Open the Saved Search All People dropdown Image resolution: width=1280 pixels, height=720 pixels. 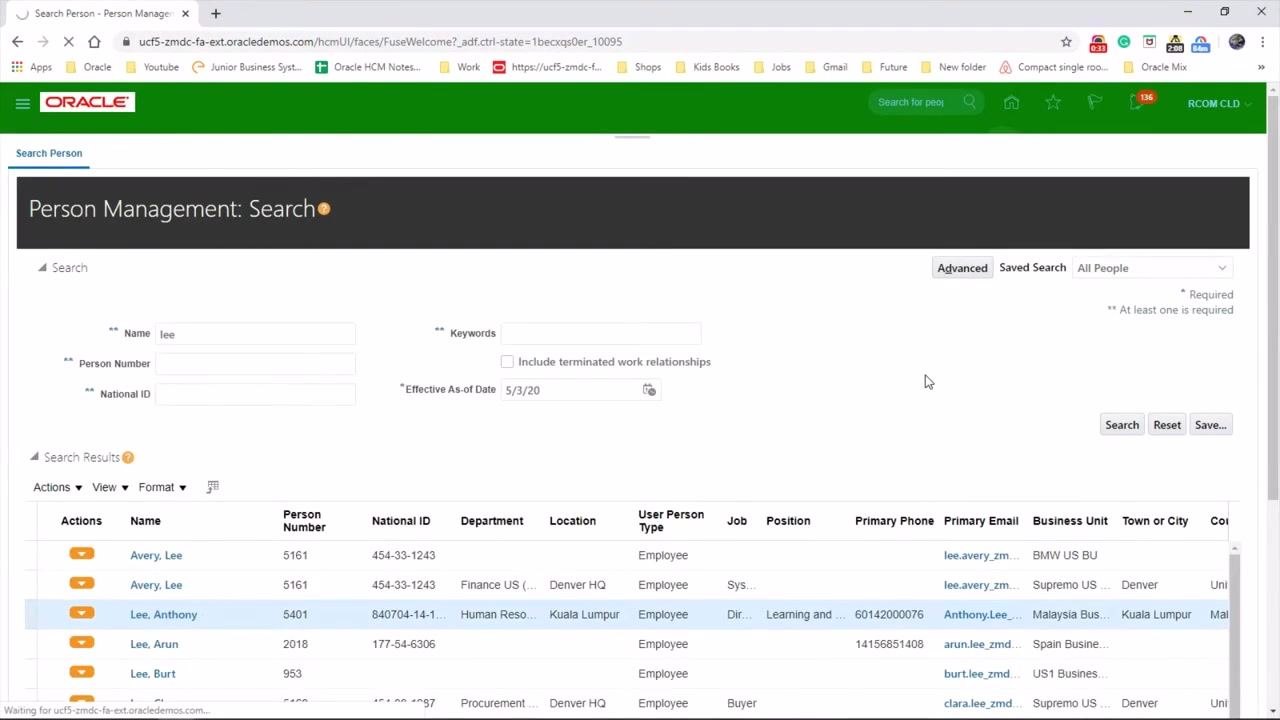pyautogui.click(x=1151, y=268)
